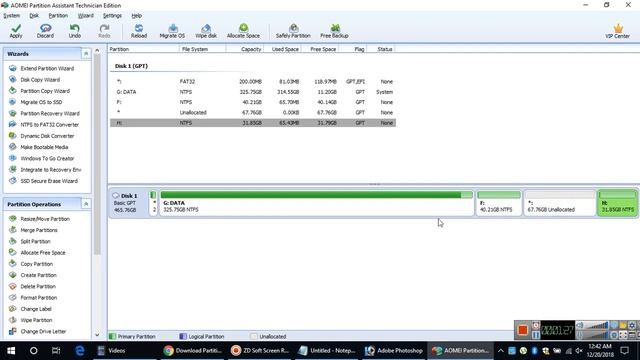Discard pending changes via Discard icon
The width and height of the screenshot is (640, 360).
tap(45, 31)
